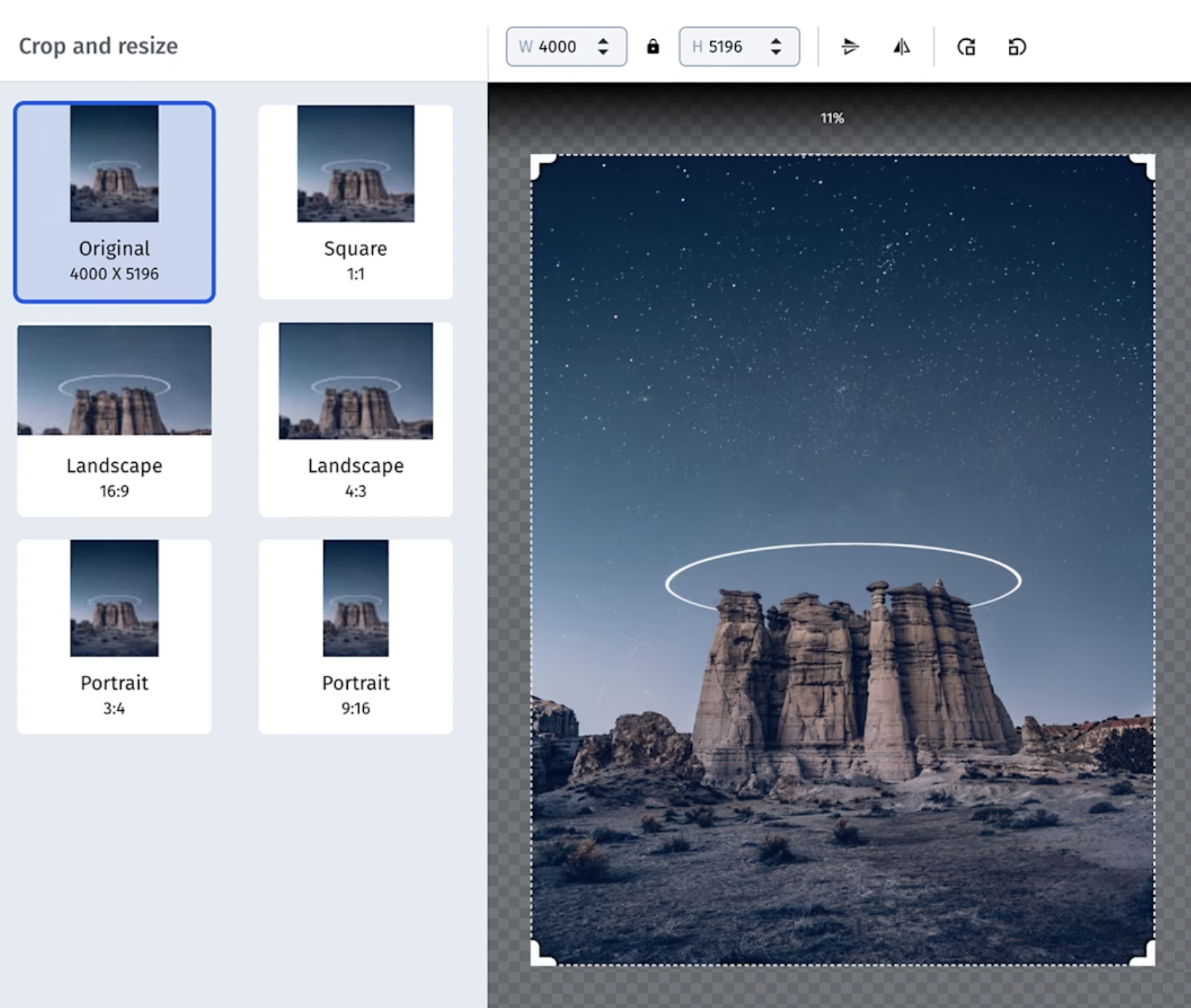Choose the Portrait 9:16 crop preset

(356, 637)
